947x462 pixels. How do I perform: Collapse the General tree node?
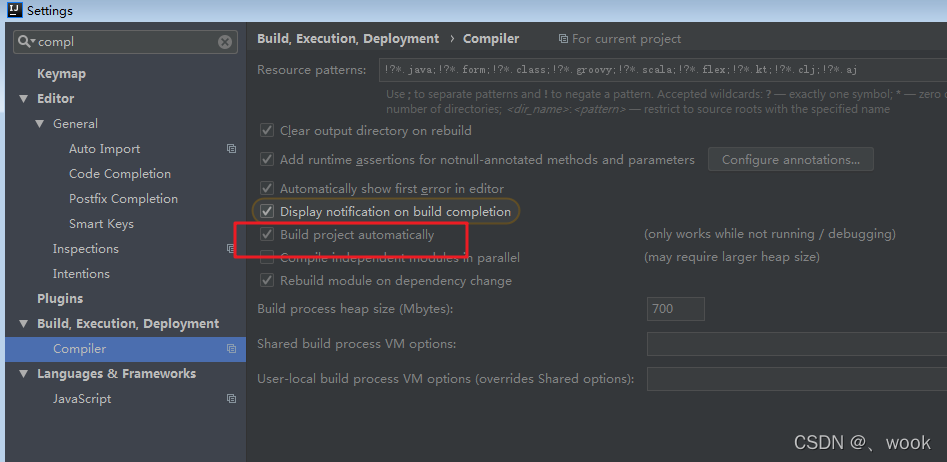[x=40, y=124]
